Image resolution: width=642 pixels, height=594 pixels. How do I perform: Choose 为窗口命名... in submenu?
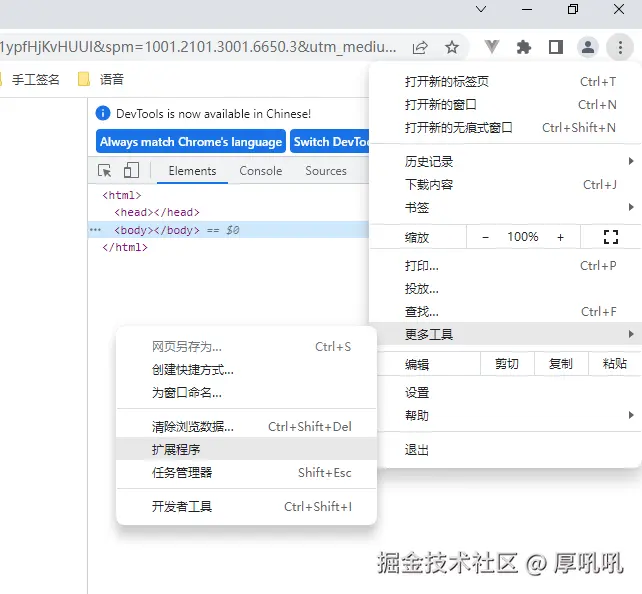pyautogui.click(x=246, y=393)
